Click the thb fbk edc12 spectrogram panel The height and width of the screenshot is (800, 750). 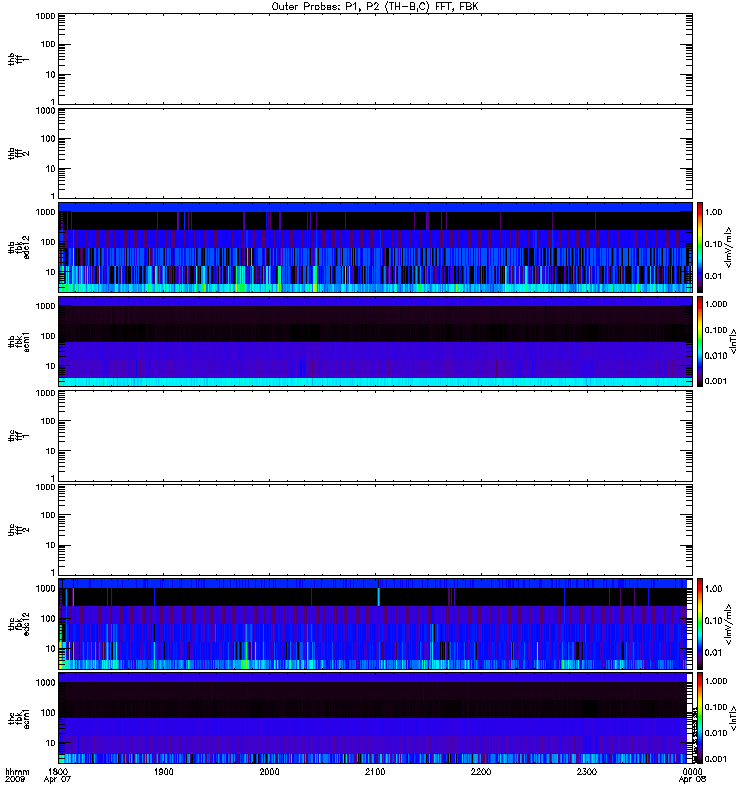click(375, 247)
